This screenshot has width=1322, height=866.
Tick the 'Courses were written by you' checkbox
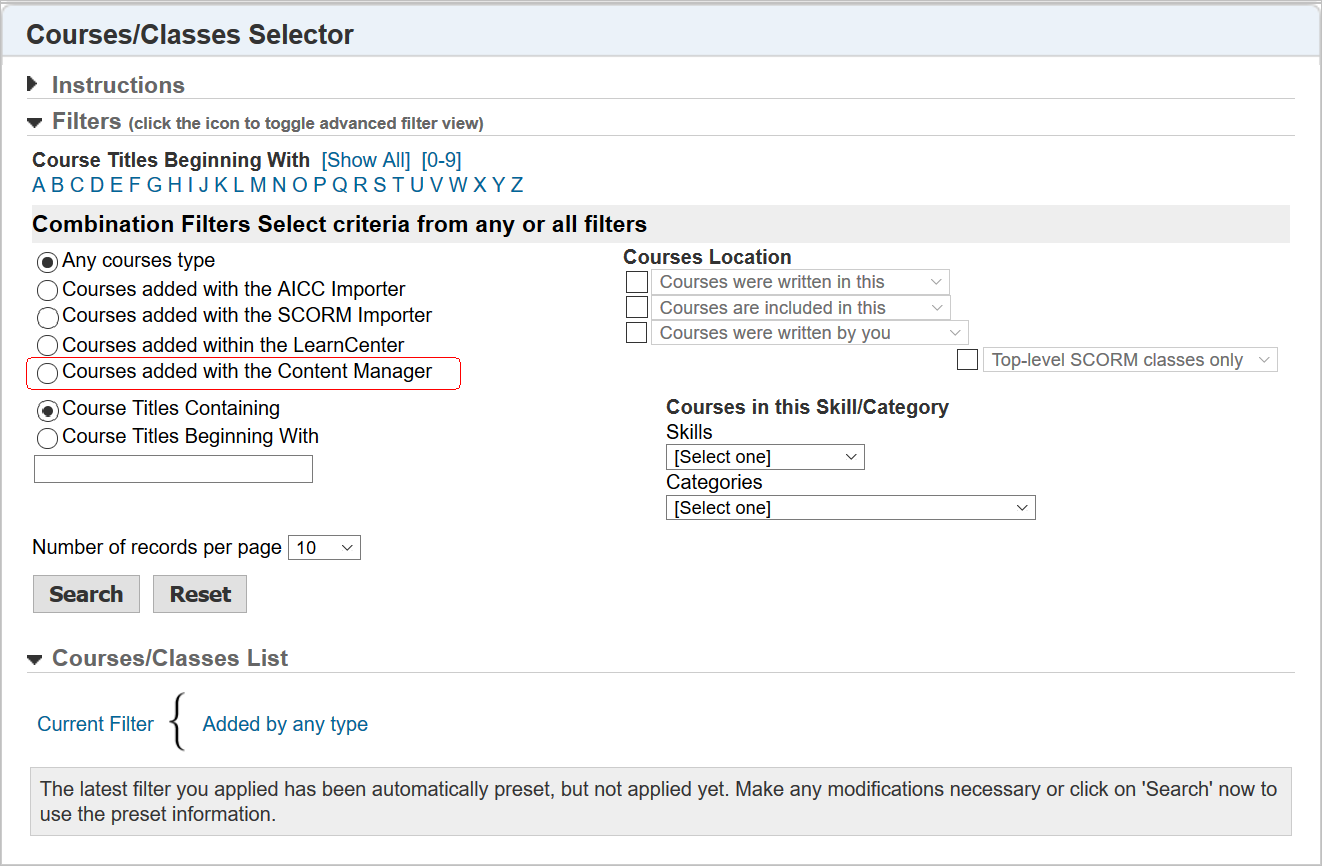pos(636,333)
